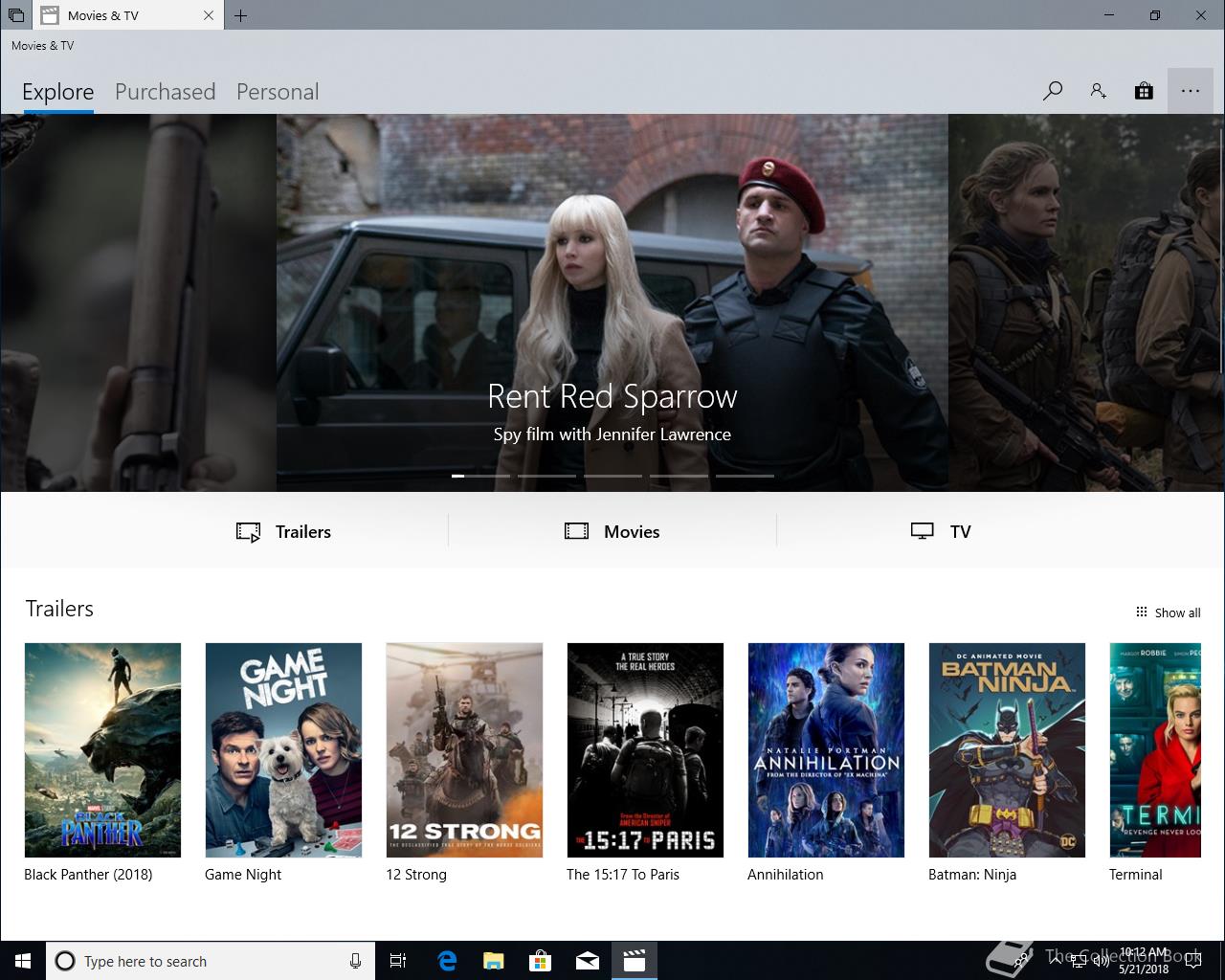
Task: Open the Windows Start menu
Action: 23,961
